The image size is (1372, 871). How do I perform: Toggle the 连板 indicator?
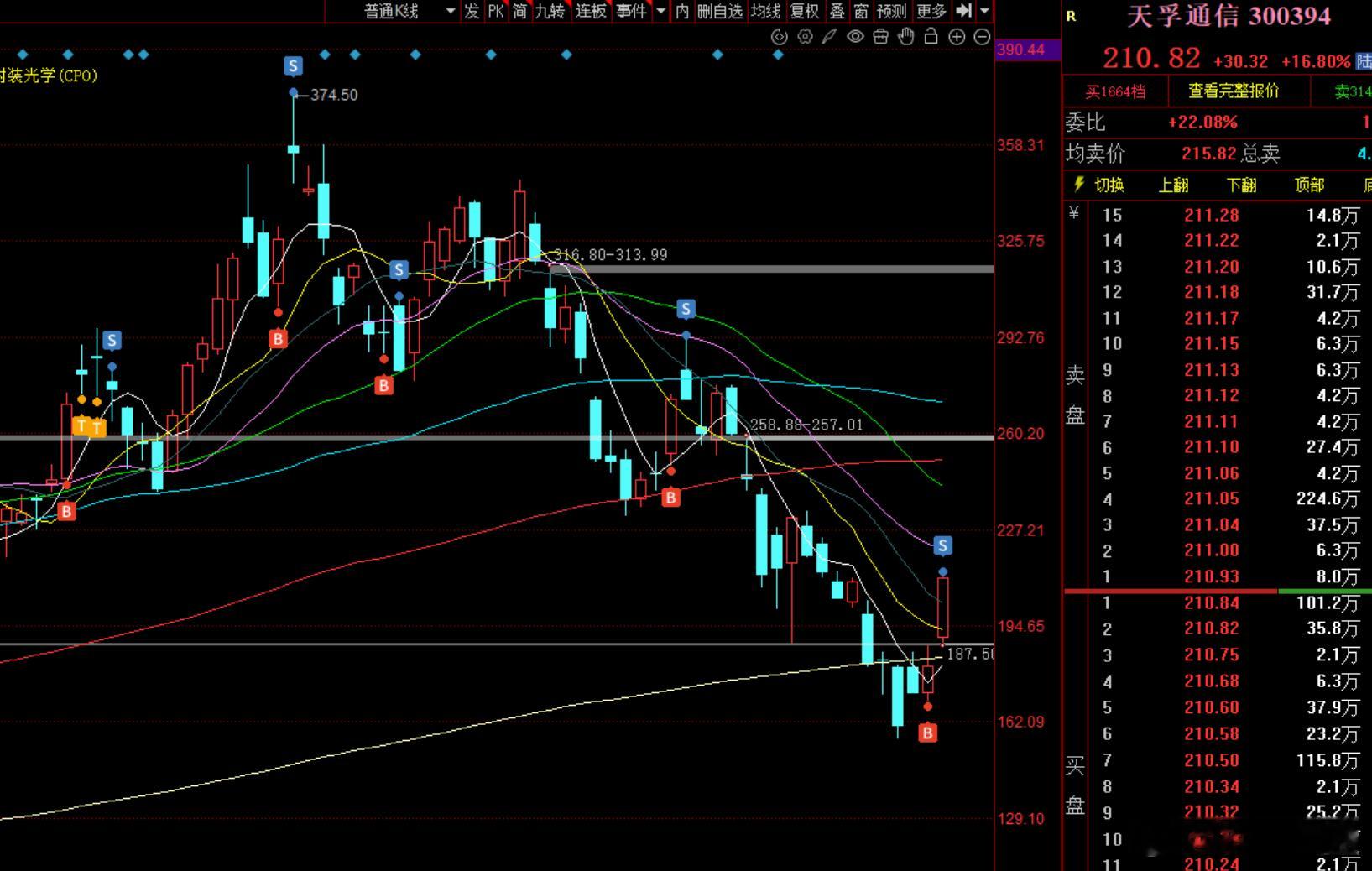pos(591,11)
